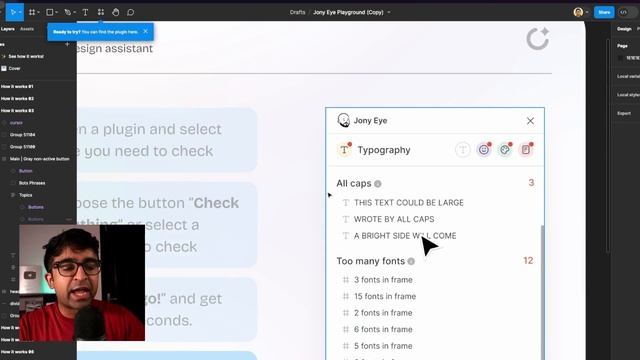Select How it works #6 layer
640x360 pixels.
pos(17,351)
